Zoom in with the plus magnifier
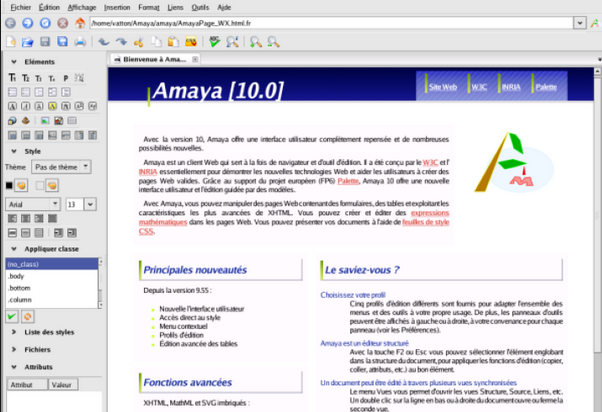Image resolution: width=602 pixels, height=412 pixels. pos(256,41)
